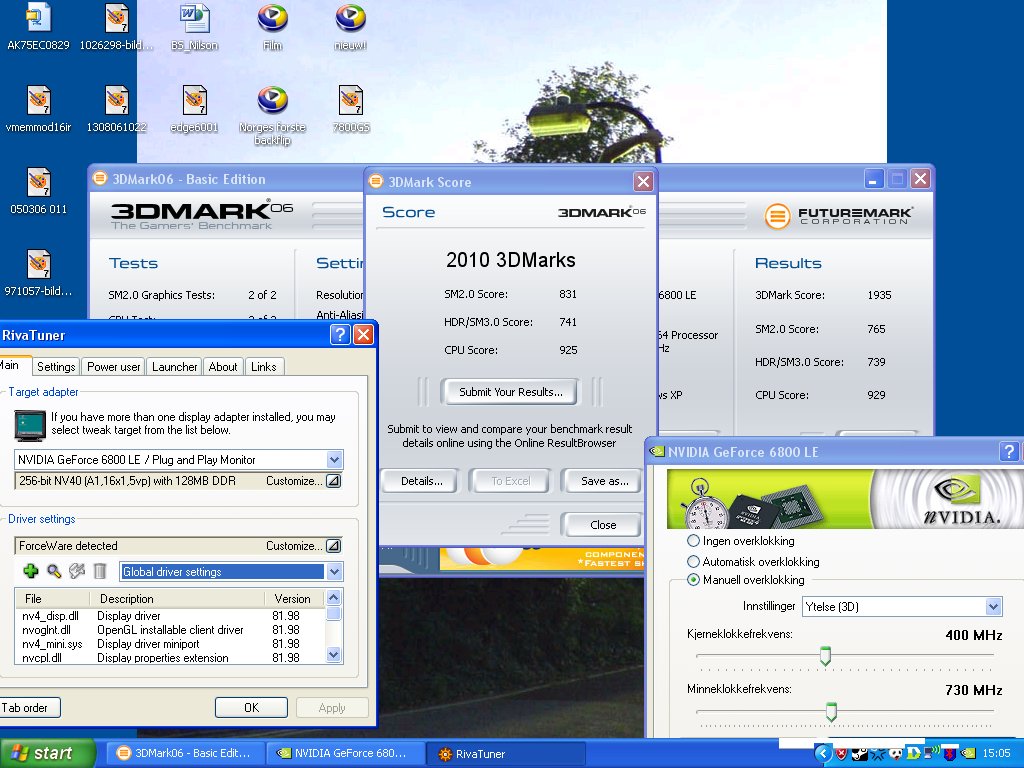Image resolution: width=1024 pixels, height=768 pixels.
Task: Select Automatisk overklokking radio button
Action: tap(693, 562)
